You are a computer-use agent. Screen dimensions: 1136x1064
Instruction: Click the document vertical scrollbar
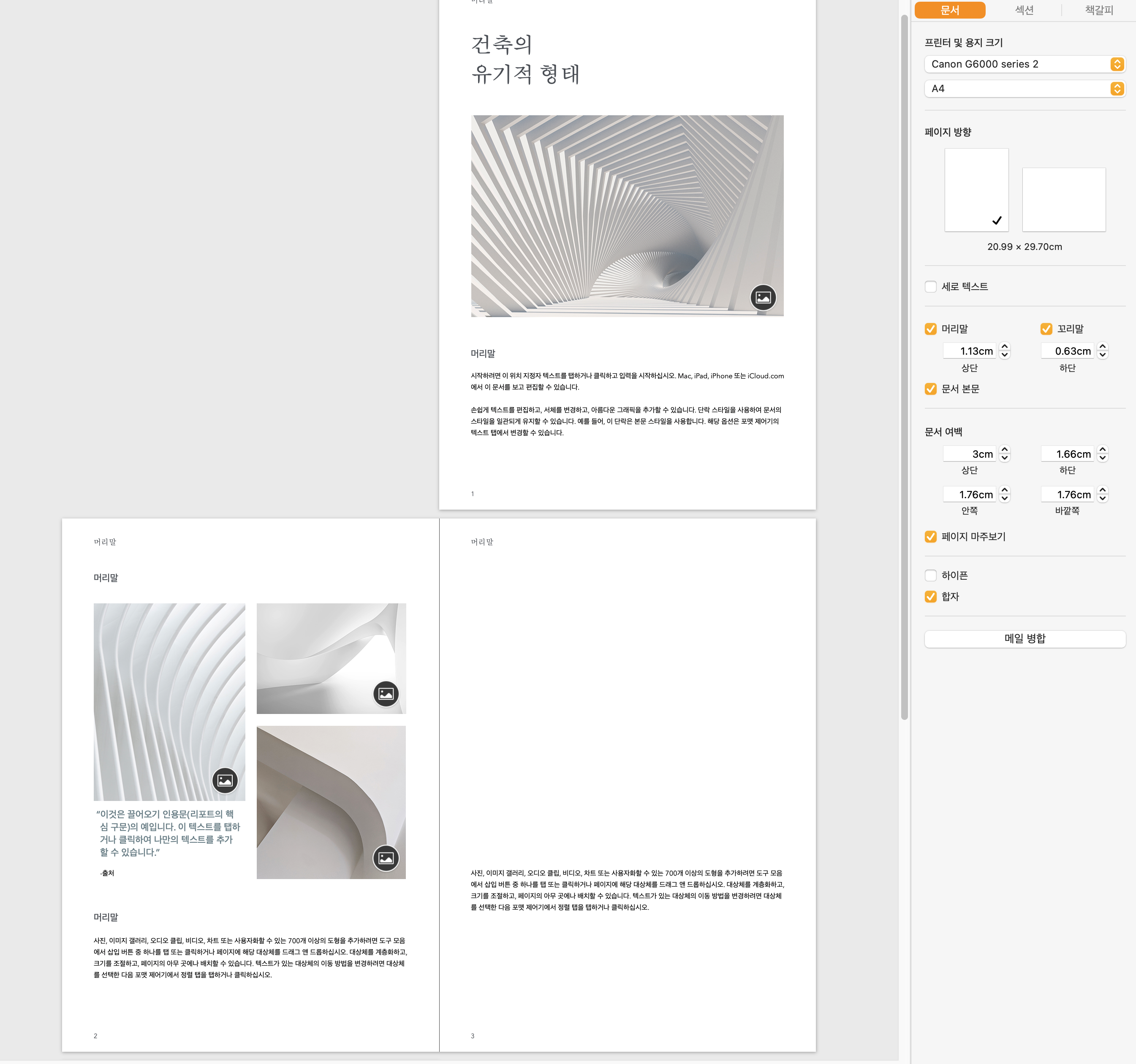904,366
